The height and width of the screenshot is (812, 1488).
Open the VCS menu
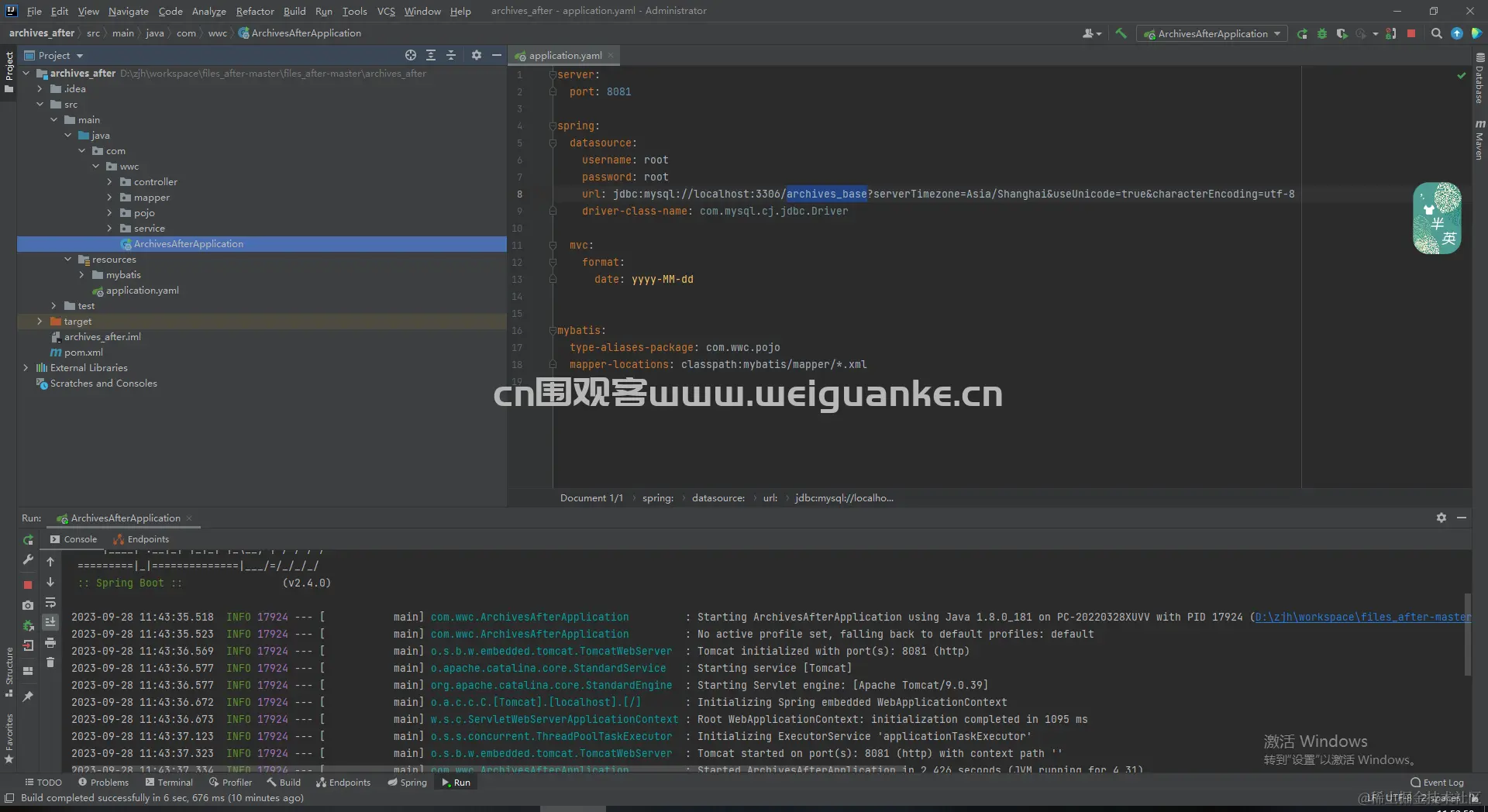point(386,11)
